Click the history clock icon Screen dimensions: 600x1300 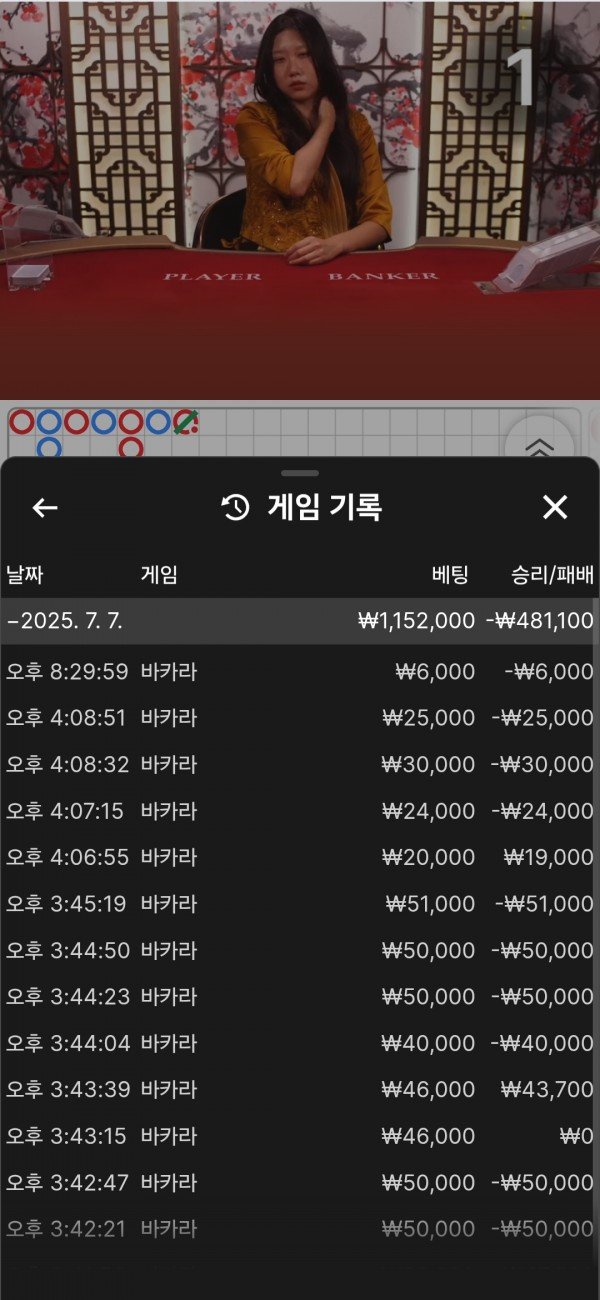click(235, 508)
